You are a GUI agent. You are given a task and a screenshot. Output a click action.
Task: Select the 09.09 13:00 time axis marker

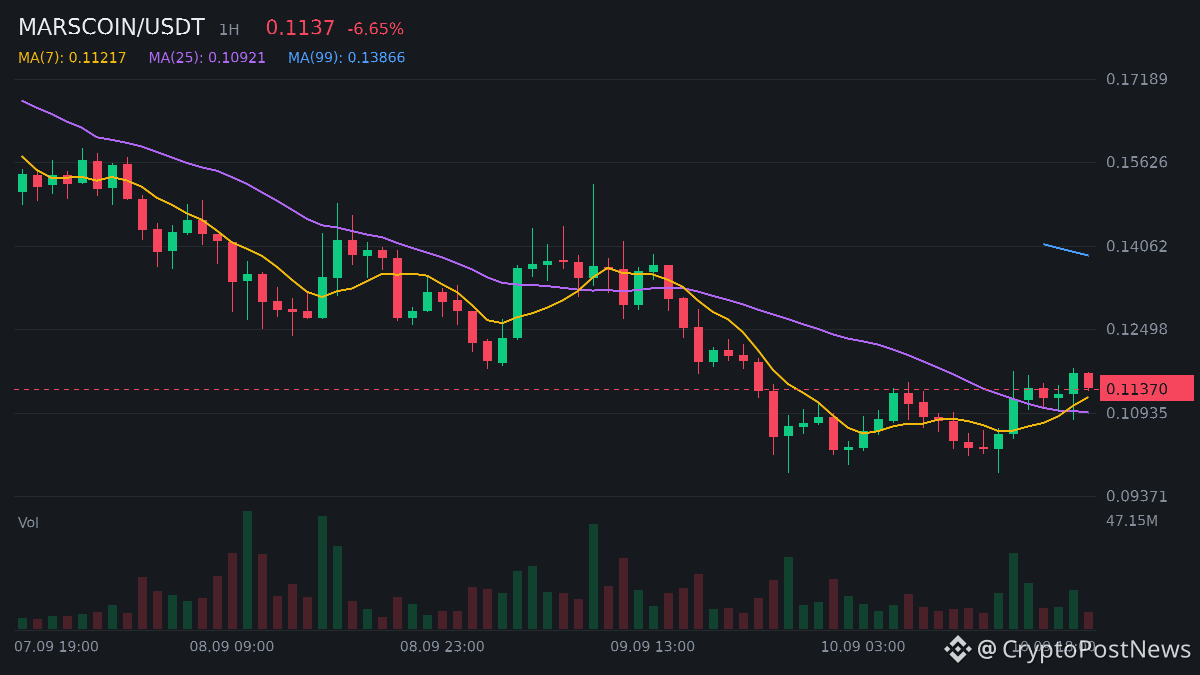tap(652, 647)
